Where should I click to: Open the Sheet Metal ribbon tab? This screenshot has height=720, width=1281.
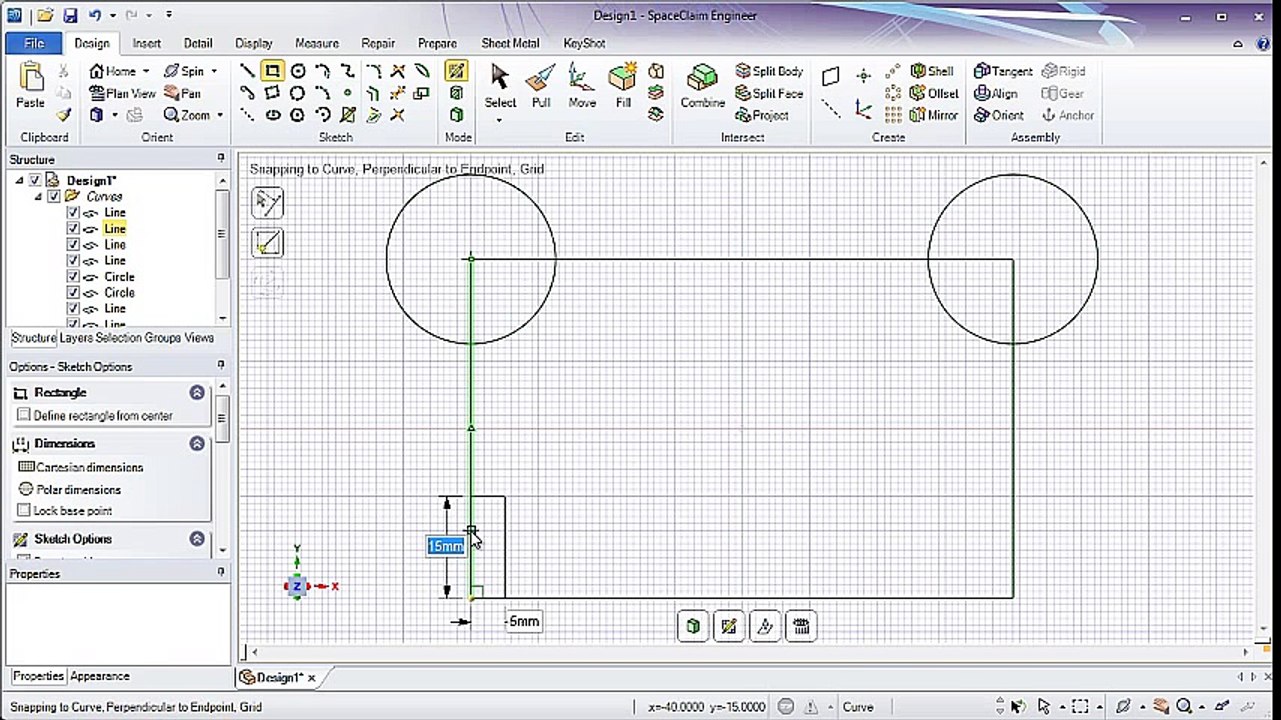tap(510, 44)
